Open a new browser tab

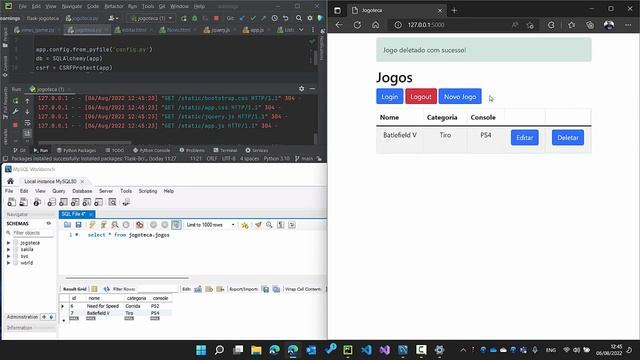point(454,11)
